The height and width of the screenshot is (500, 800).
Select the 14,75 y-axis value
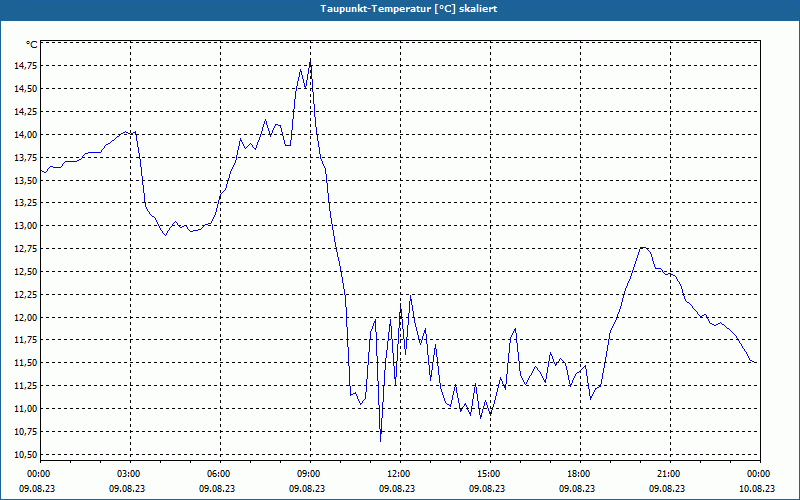click(27, 66)
